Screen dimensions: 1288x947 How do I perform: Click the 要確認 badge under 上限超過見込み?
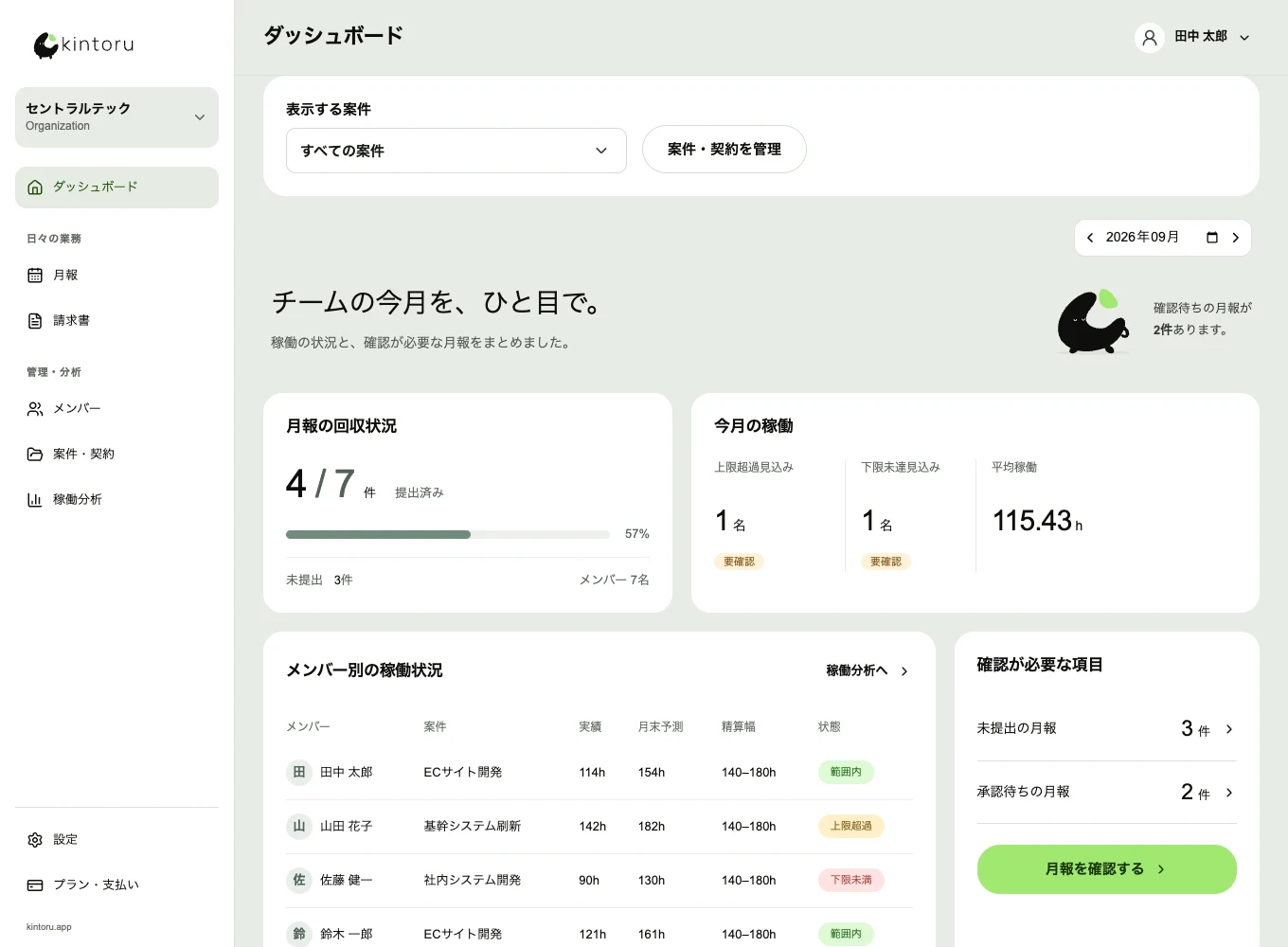coord(740,563)
